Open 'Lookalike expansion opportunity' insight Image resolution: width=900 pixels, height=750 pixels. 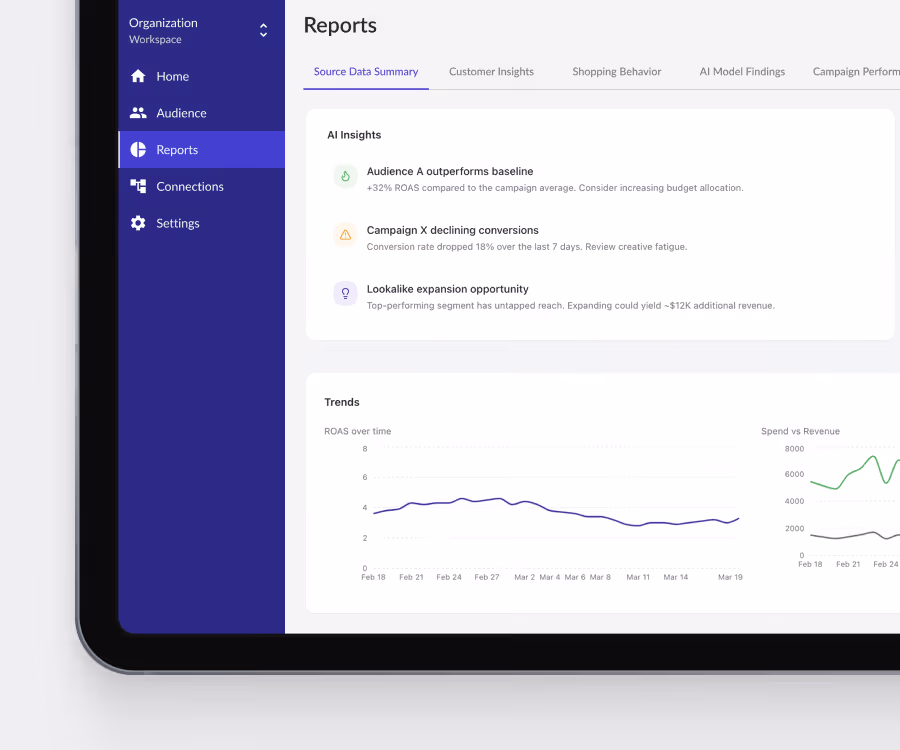447,289
